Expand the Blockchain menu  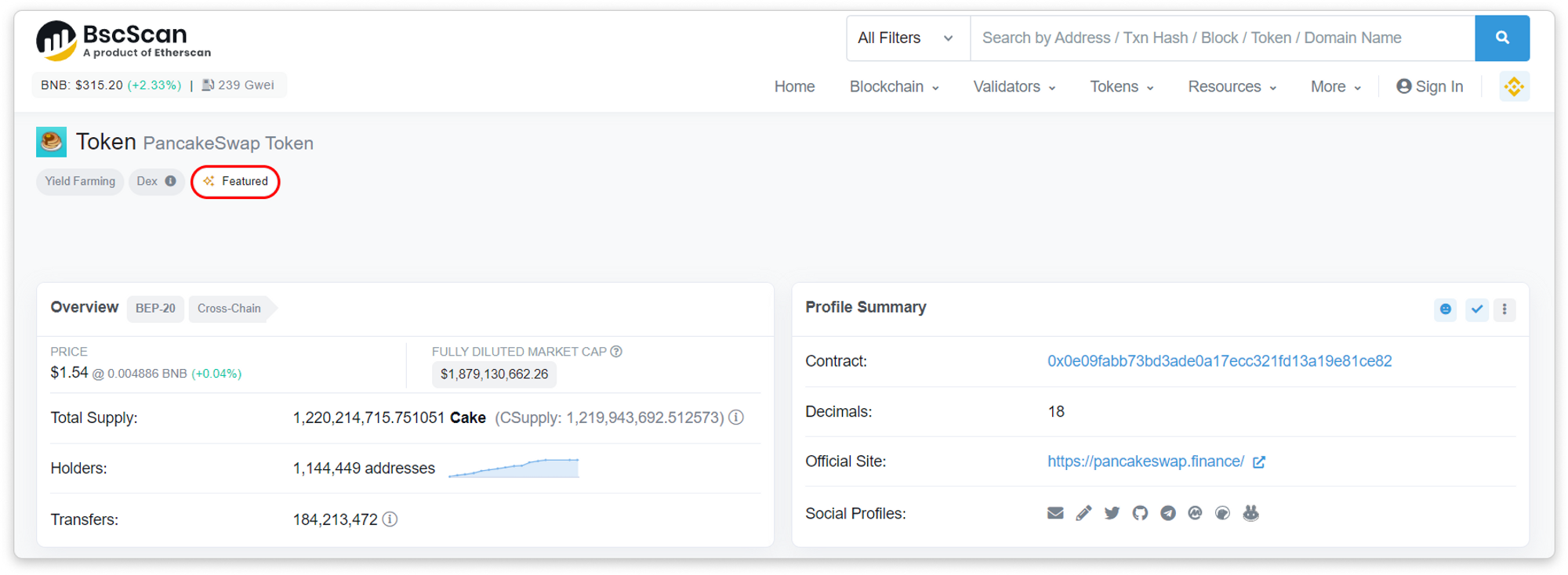[894, 86]
